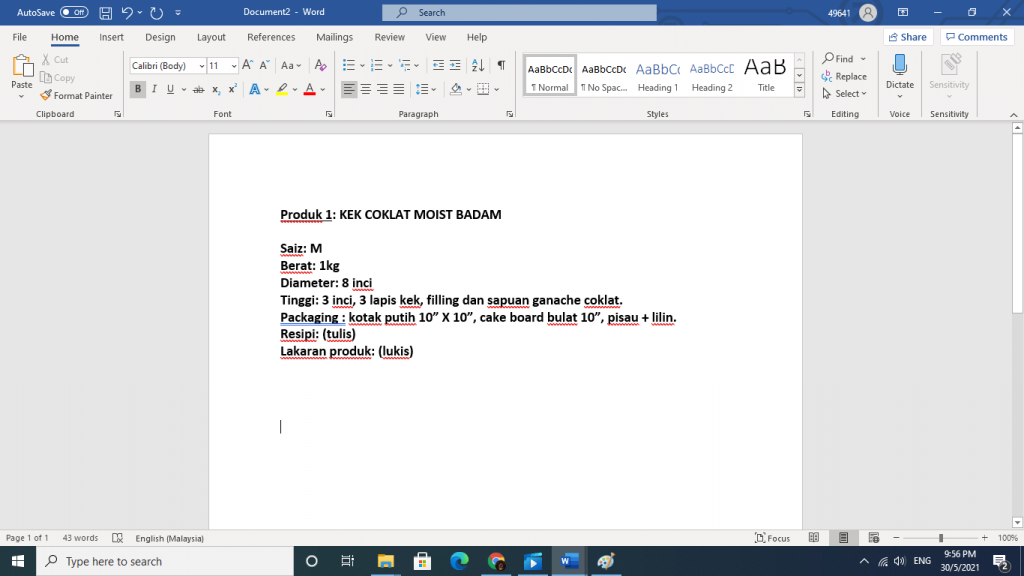Apply strikethrough formatting

(x=199, y=89)
